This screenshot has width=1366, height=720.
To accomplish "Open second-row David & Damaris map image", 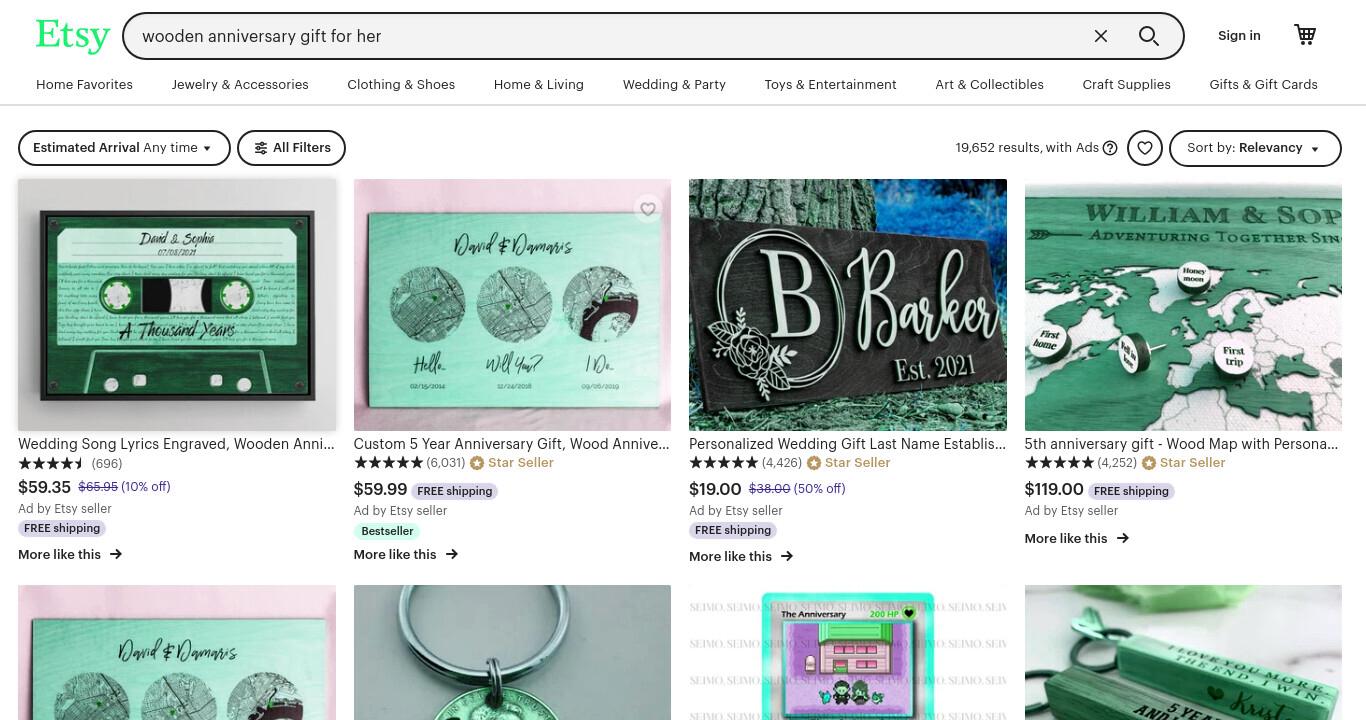I will click(177, 652).
